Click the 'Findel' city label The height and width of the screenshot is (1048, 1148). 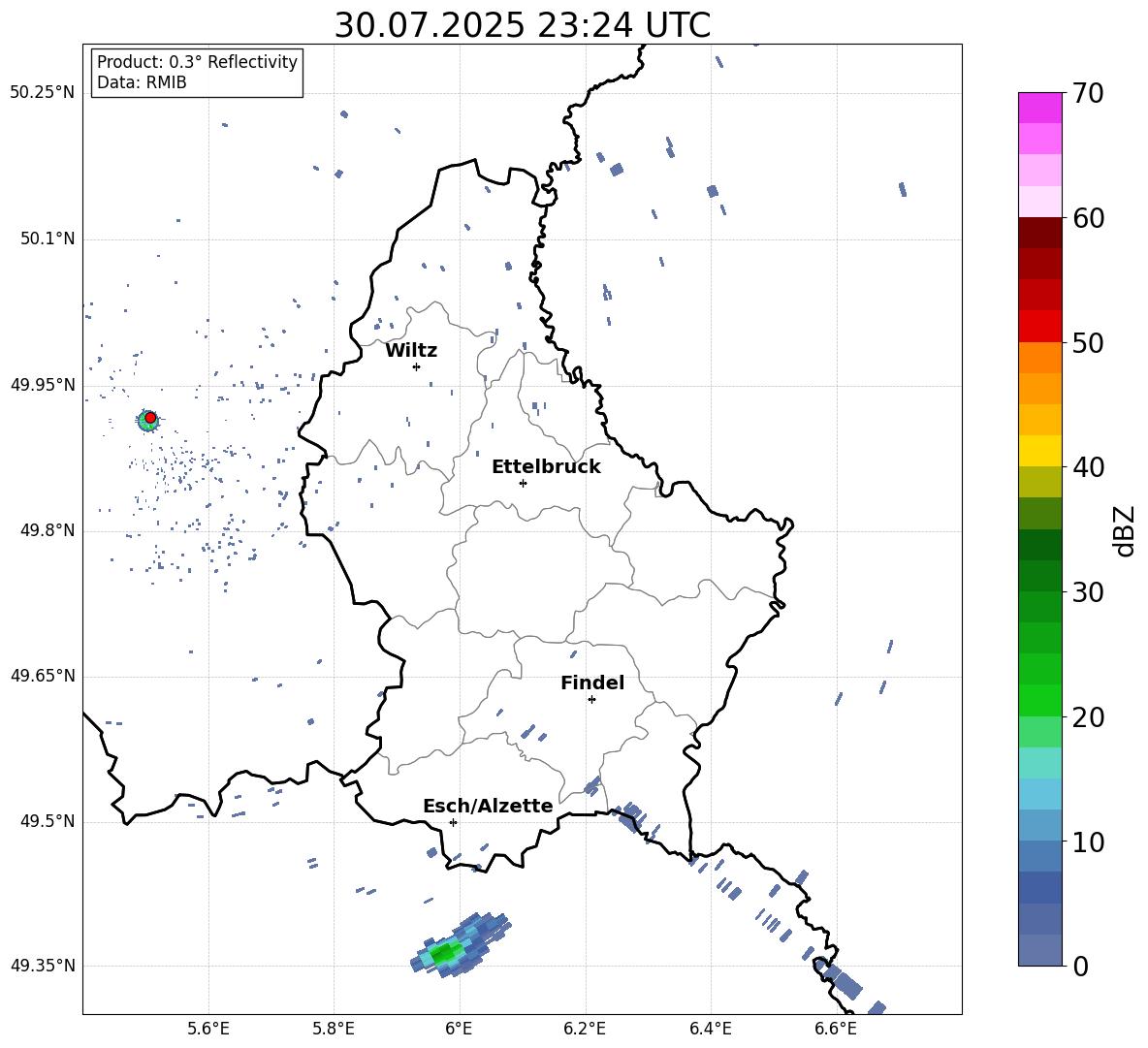click(x=592, y=683)
